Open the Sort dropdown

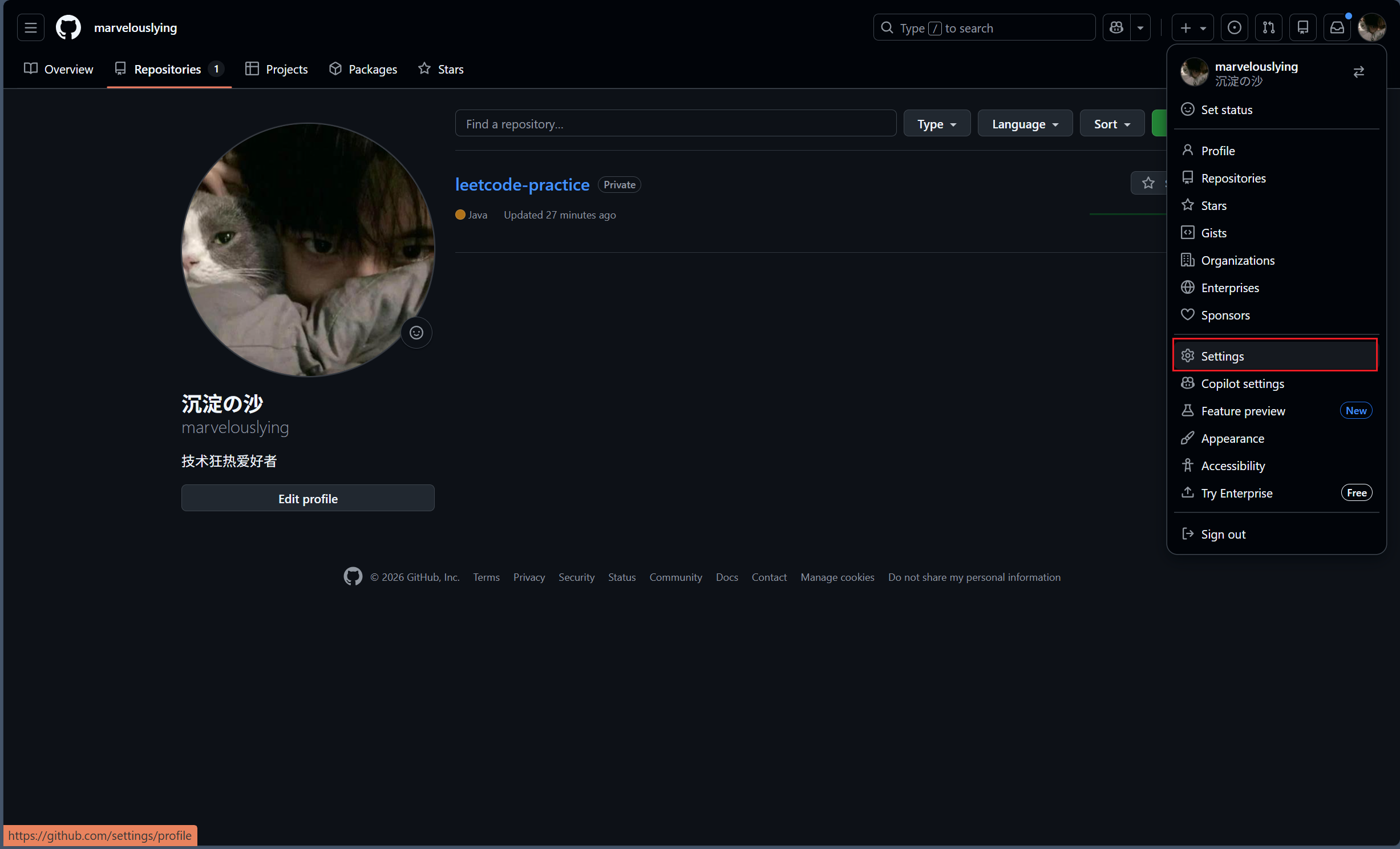click(1111, 124)
